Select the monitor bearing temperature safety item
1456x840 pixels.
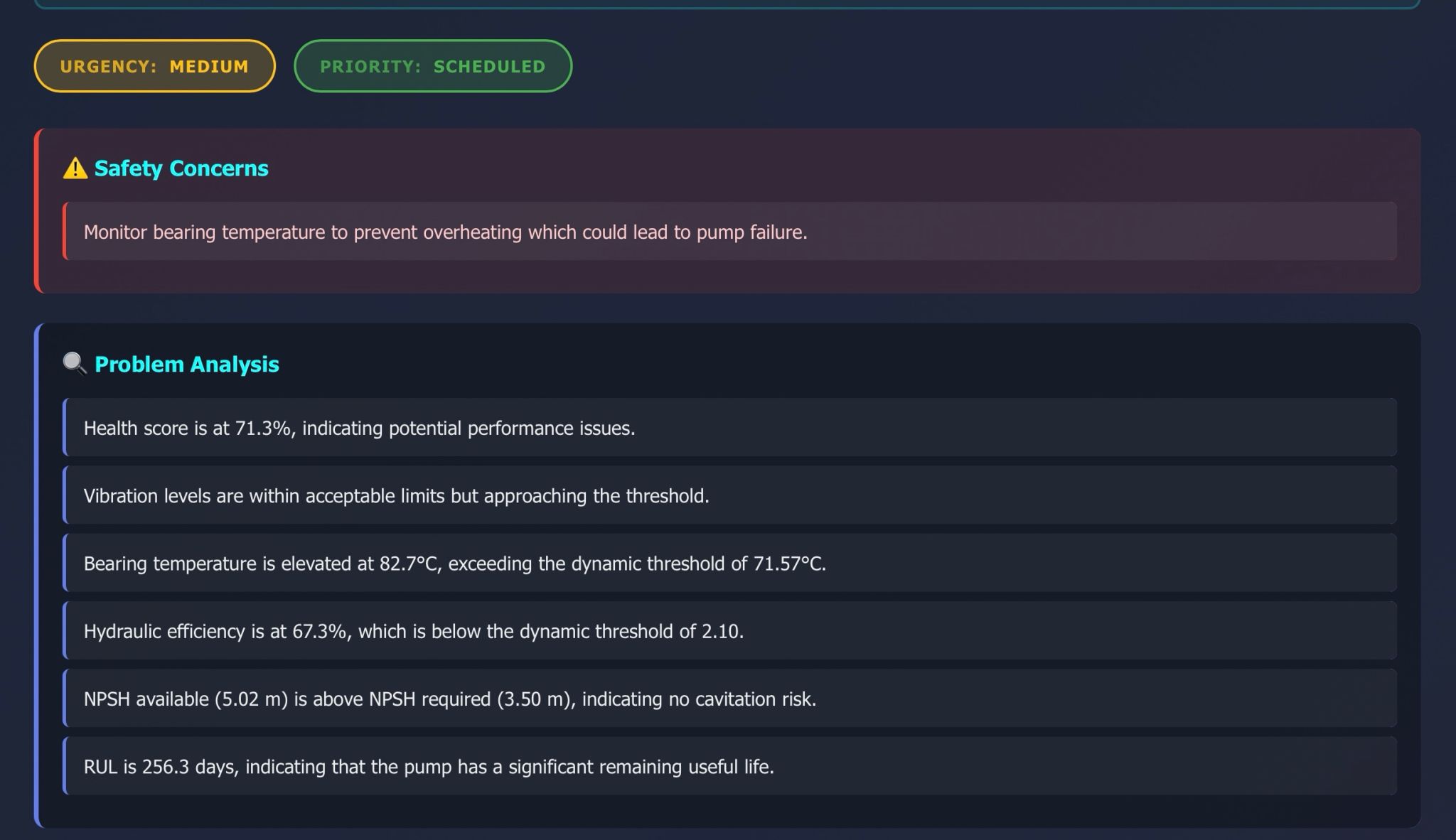point(445,232)
